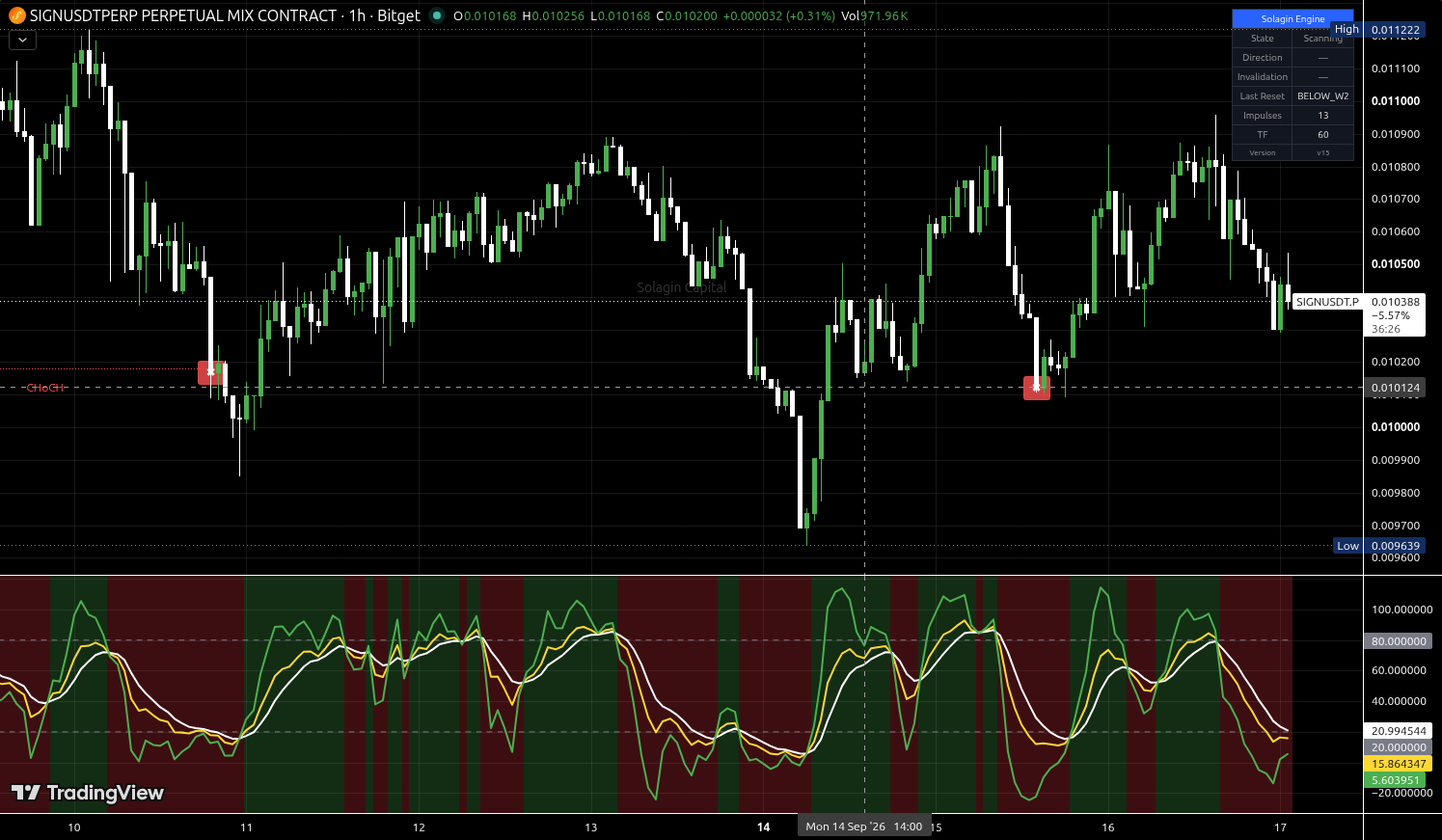Click the 0.010124 dashed line price tag
1442x840 pixels.
tap(1396, 388)
